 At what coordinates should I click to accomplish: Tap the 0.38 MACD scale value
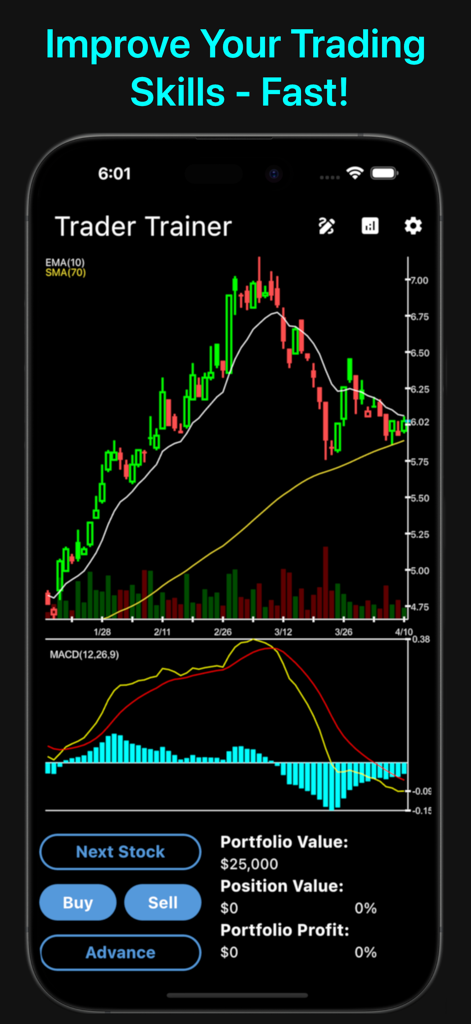420,640
